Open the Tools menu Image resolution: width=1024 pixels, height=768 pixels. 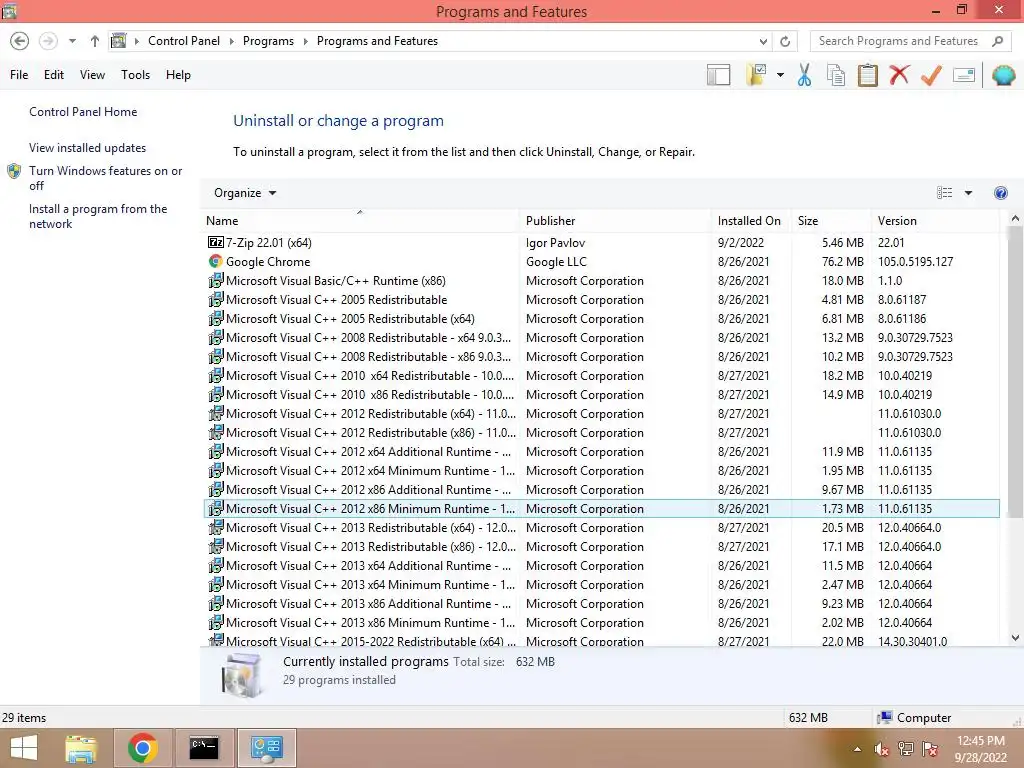135,75
